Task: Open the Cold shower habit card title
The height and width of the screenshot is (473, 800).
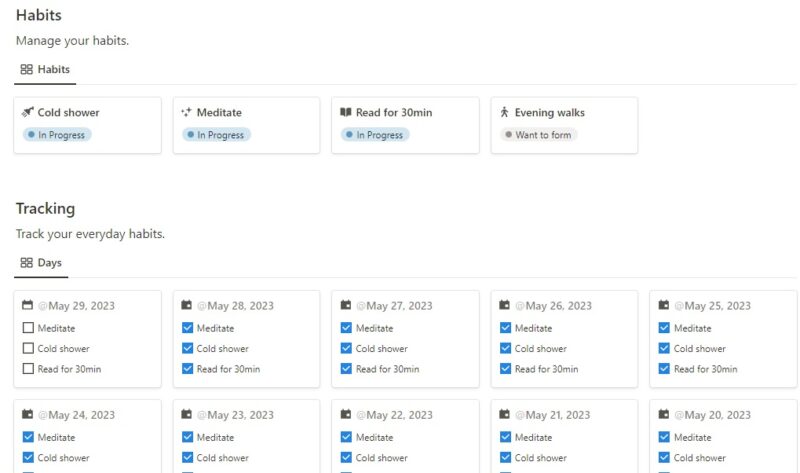Action: pyautogui.click(x=68, y=112)
